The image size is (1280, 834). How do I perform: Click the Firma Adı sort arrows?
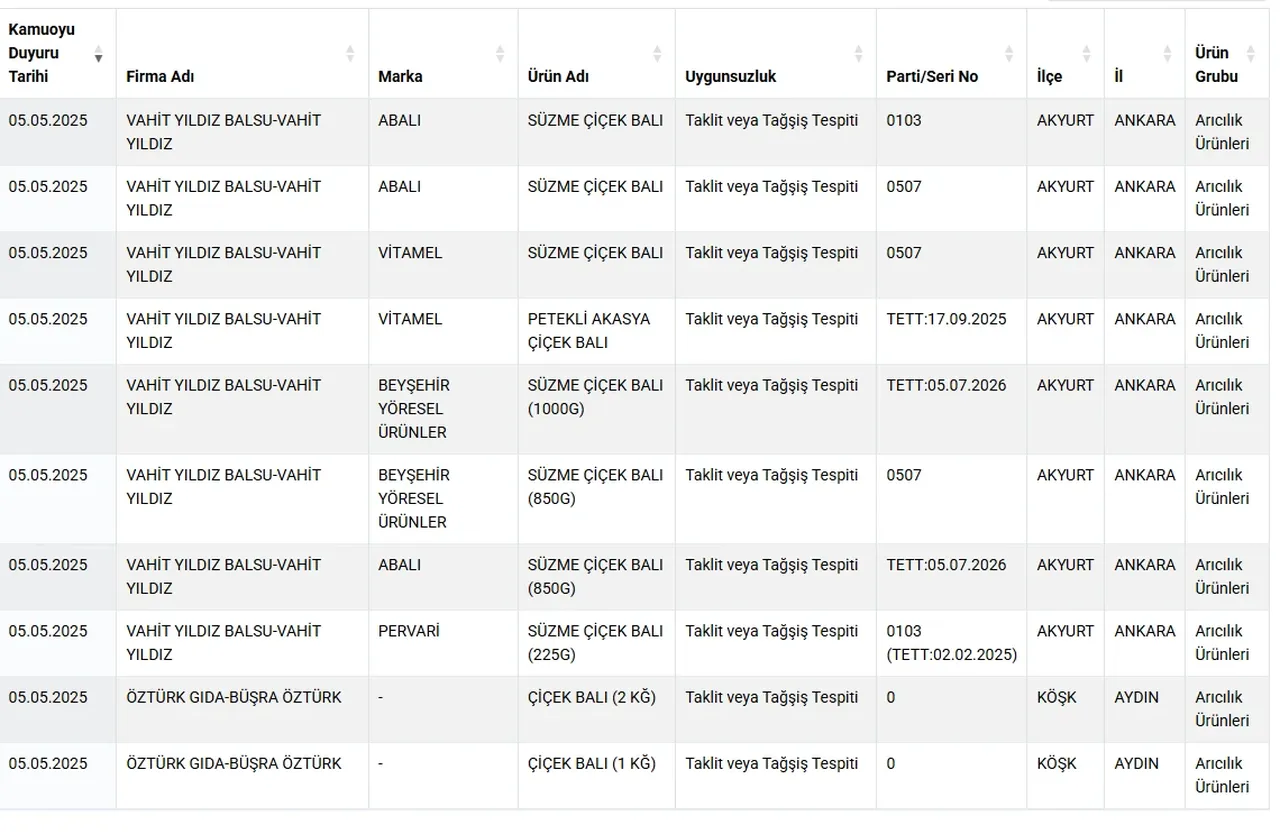[350, 54]
